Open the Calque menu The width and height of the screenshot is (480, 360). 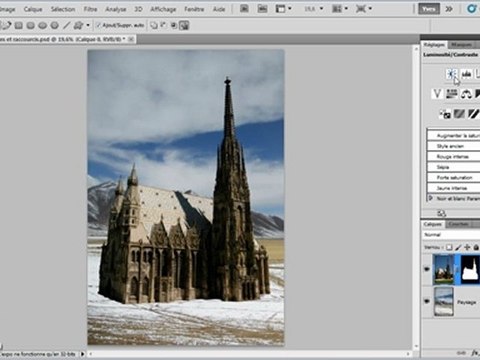(x=33, y=9)
